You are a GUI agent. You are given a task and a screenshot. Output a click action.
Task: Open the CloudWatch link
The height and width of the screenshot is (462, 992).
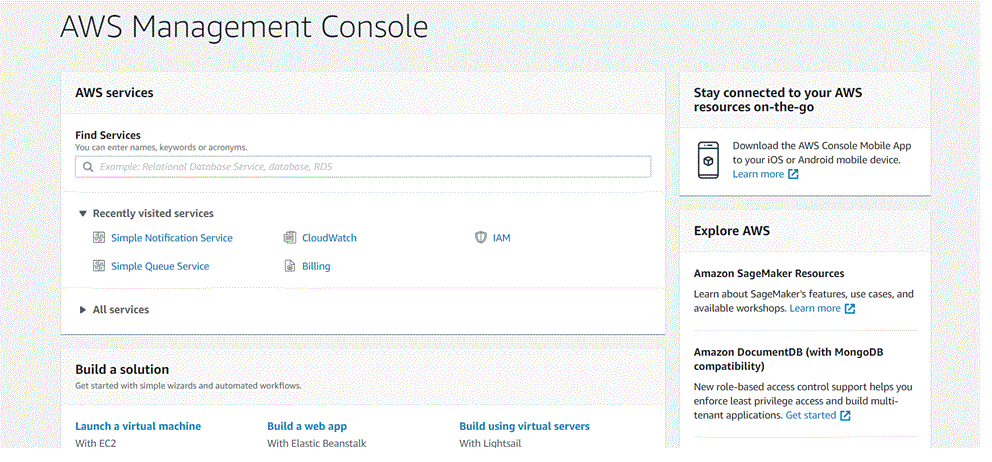coord(330,238)
